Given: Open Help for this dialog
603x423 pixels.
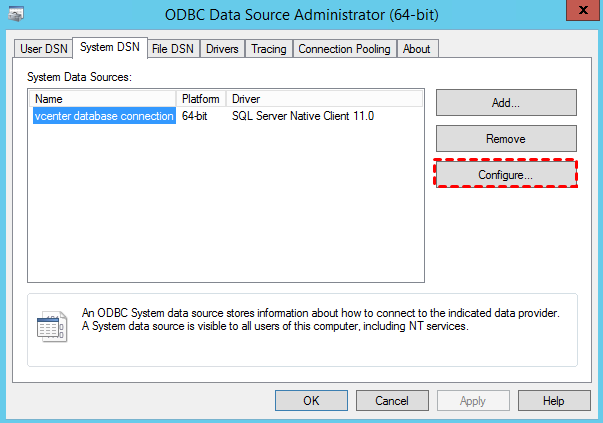Looking at the screenshot, I should (553, 400).
